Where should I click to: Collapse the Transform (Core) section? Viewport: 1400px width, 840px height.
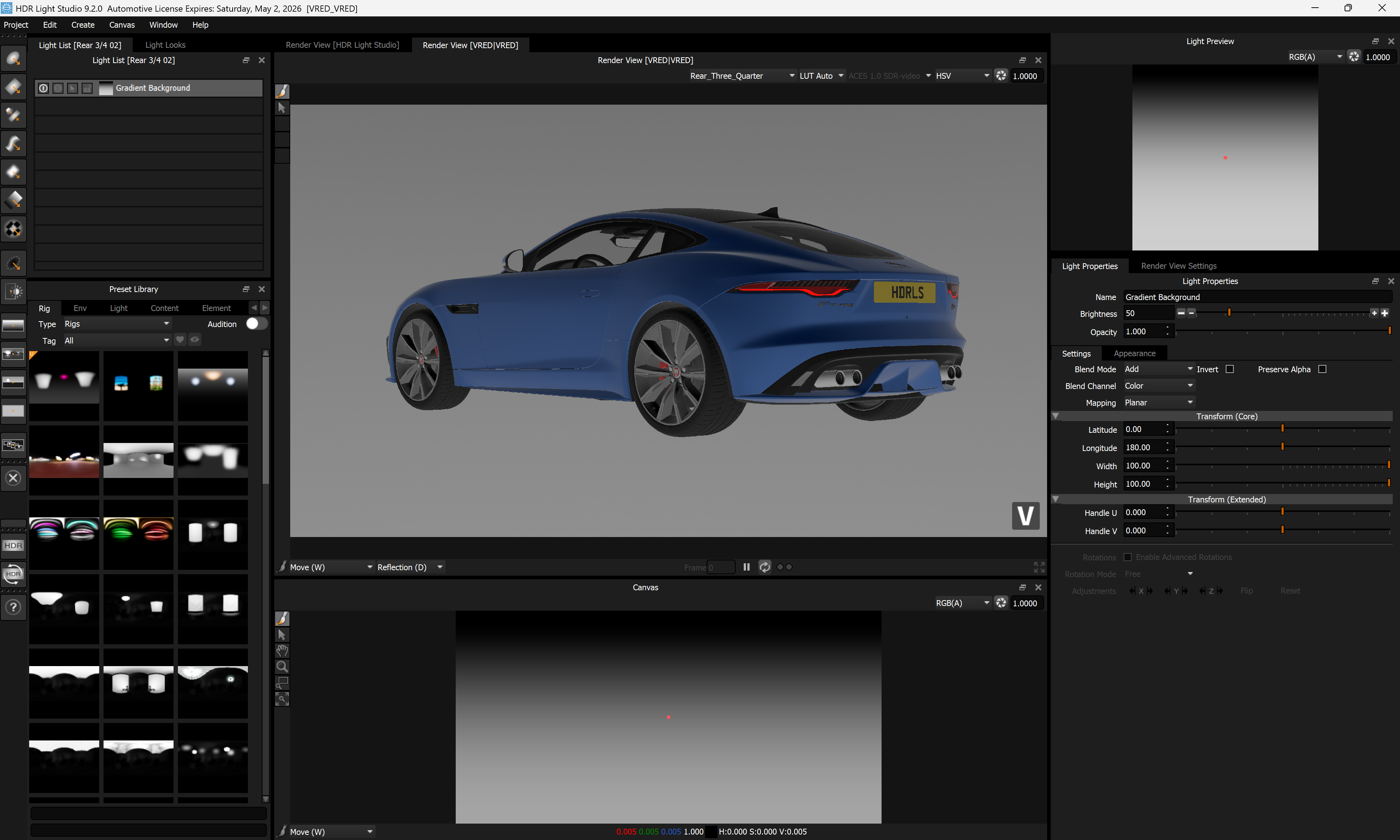pyautogui.click(x=1056, y=416)
